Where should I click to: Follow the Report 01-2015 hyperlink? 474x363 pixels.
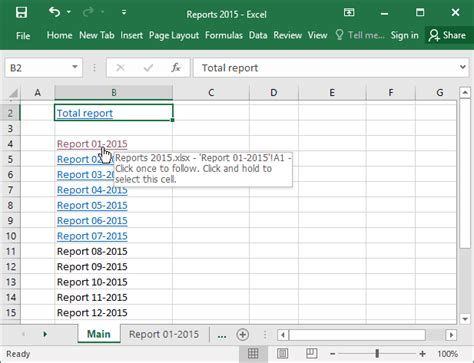pos(92,144)
